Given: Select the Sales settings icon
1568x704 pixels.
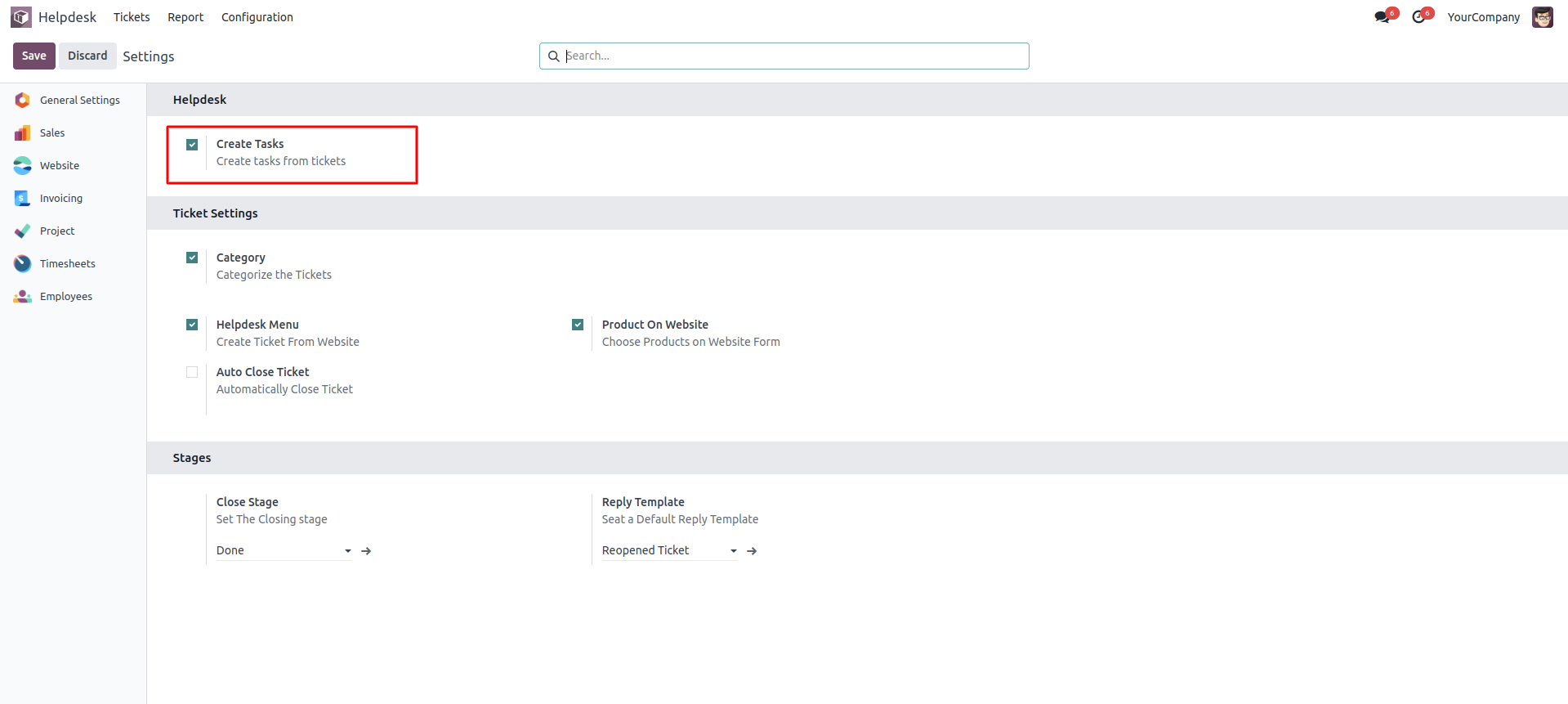Looking at the screenshot, I should pos(23,133).
